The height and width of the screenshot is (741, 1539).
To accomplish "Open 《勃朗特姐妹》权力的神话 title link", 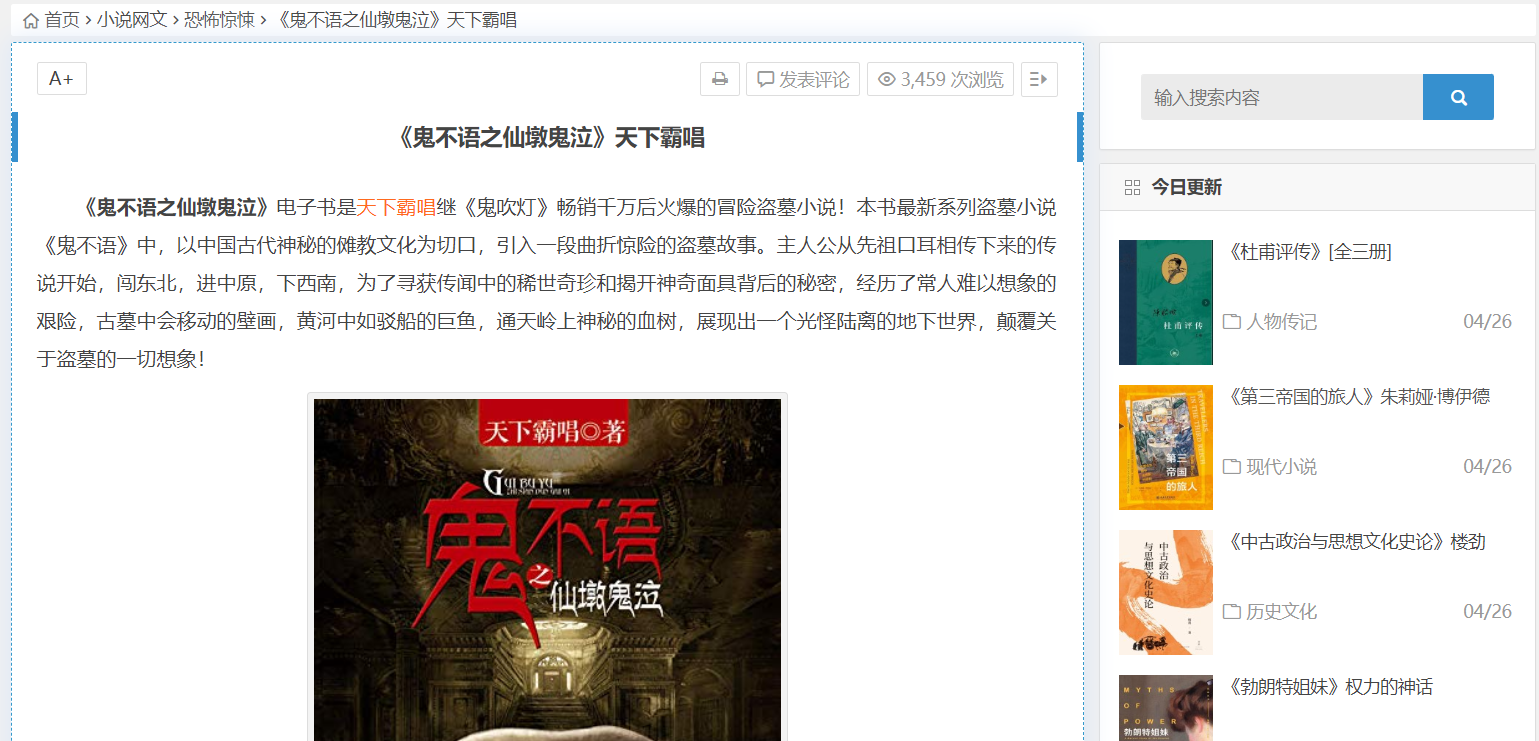I will pos(1329,687).
